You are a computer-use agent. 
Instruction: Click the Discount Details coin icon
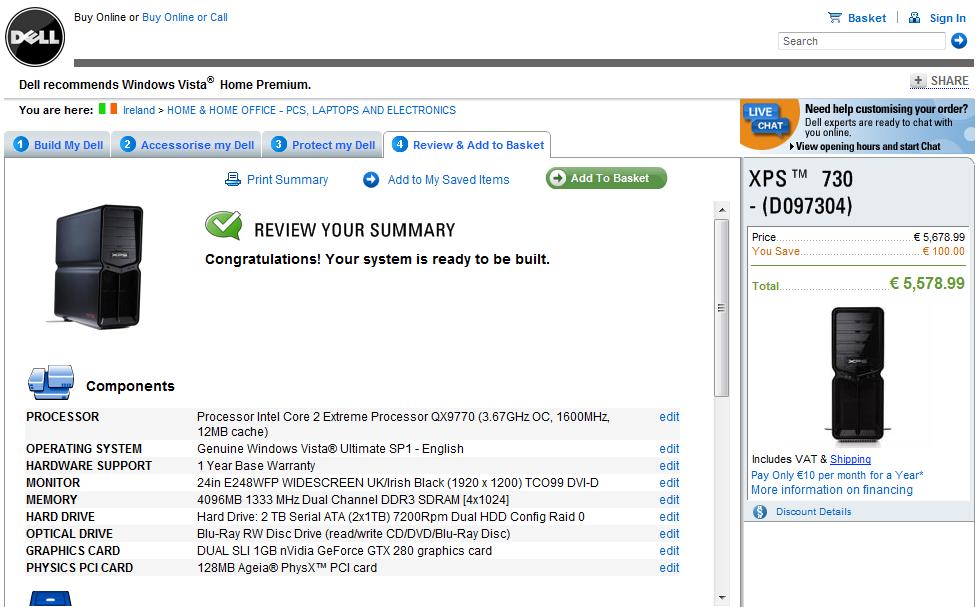(759, 511)
